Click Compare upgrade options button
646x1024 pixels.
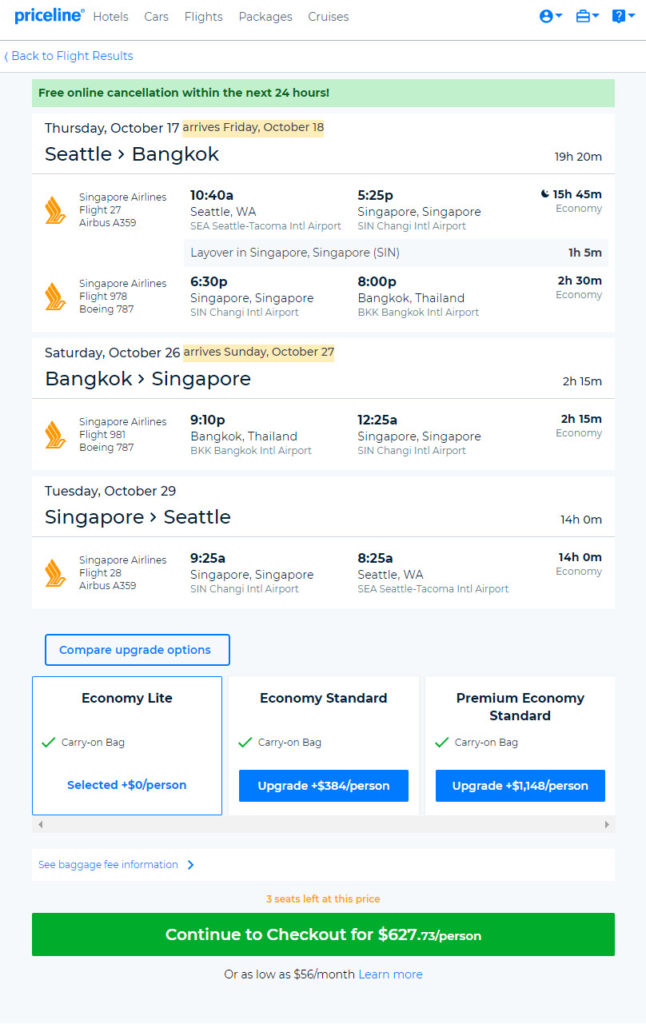[137, 650]
